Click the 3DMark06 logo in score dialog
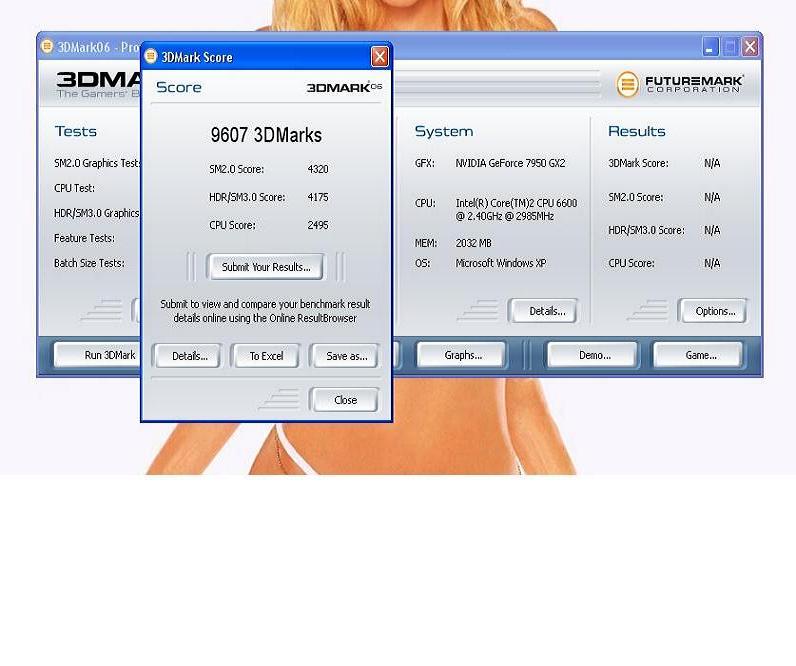Image resolution: width=796 pixels, height=666 pixels. pyautogui.click(x=344, y=87)
